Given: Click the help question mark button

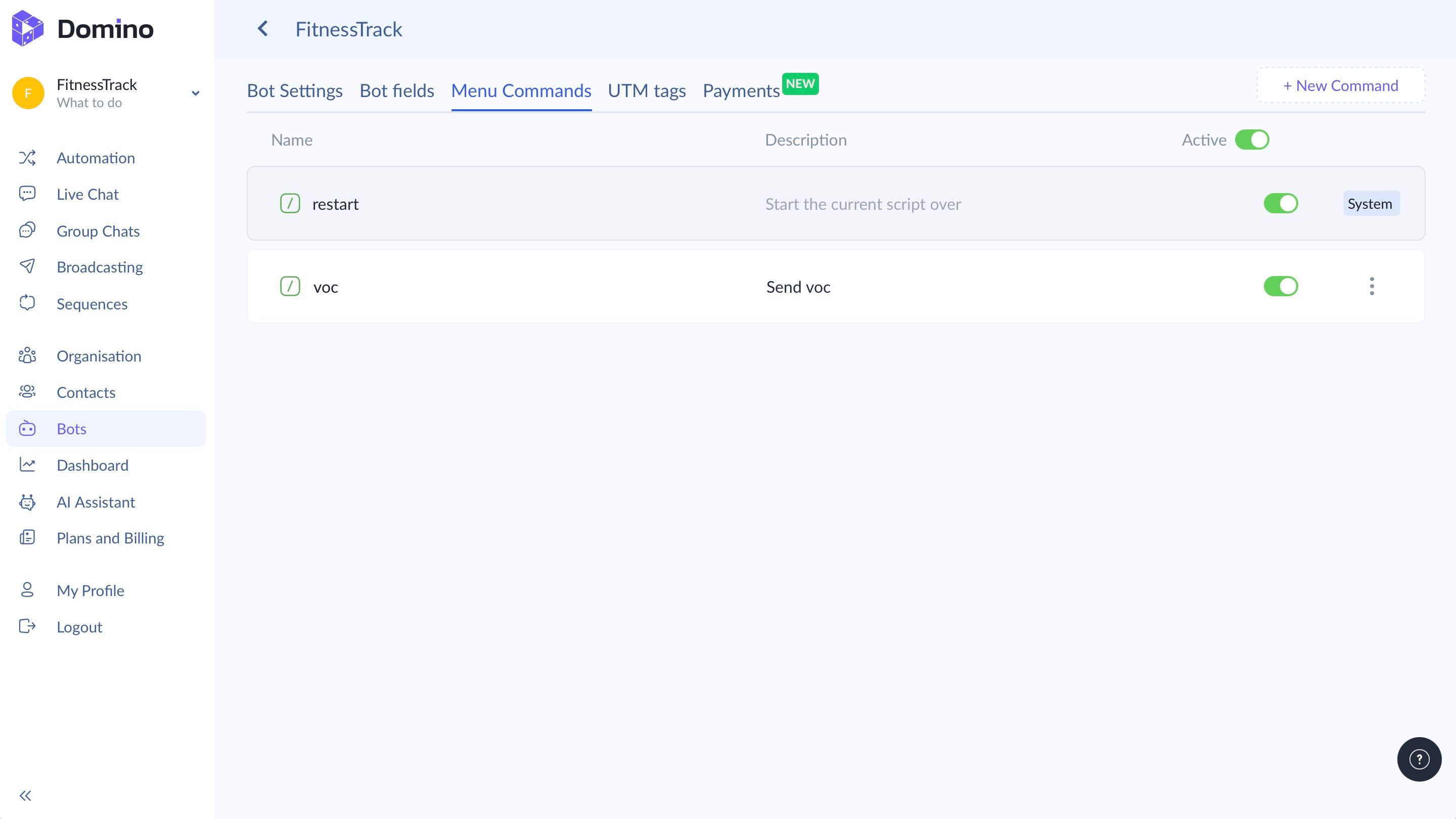Looking at the screenshot, I should pyautogui.click(x=1419, y=759).
